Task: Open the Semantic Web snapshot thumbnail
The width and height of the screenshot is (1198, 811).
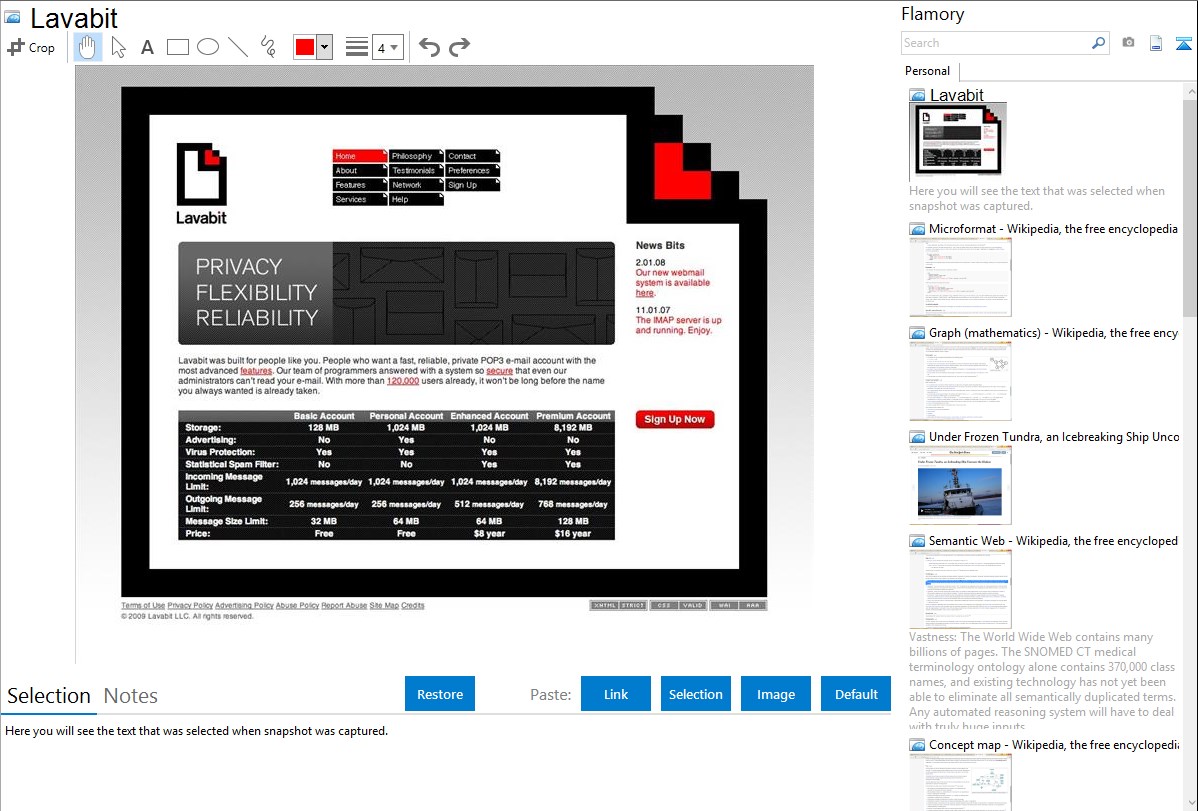Action: 960,589
